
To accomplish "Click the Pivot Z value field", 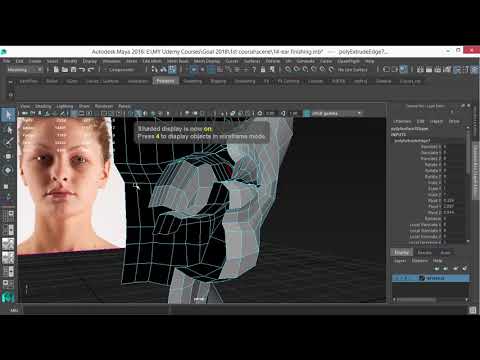I will pyautogui.click(x=454, y=212).
